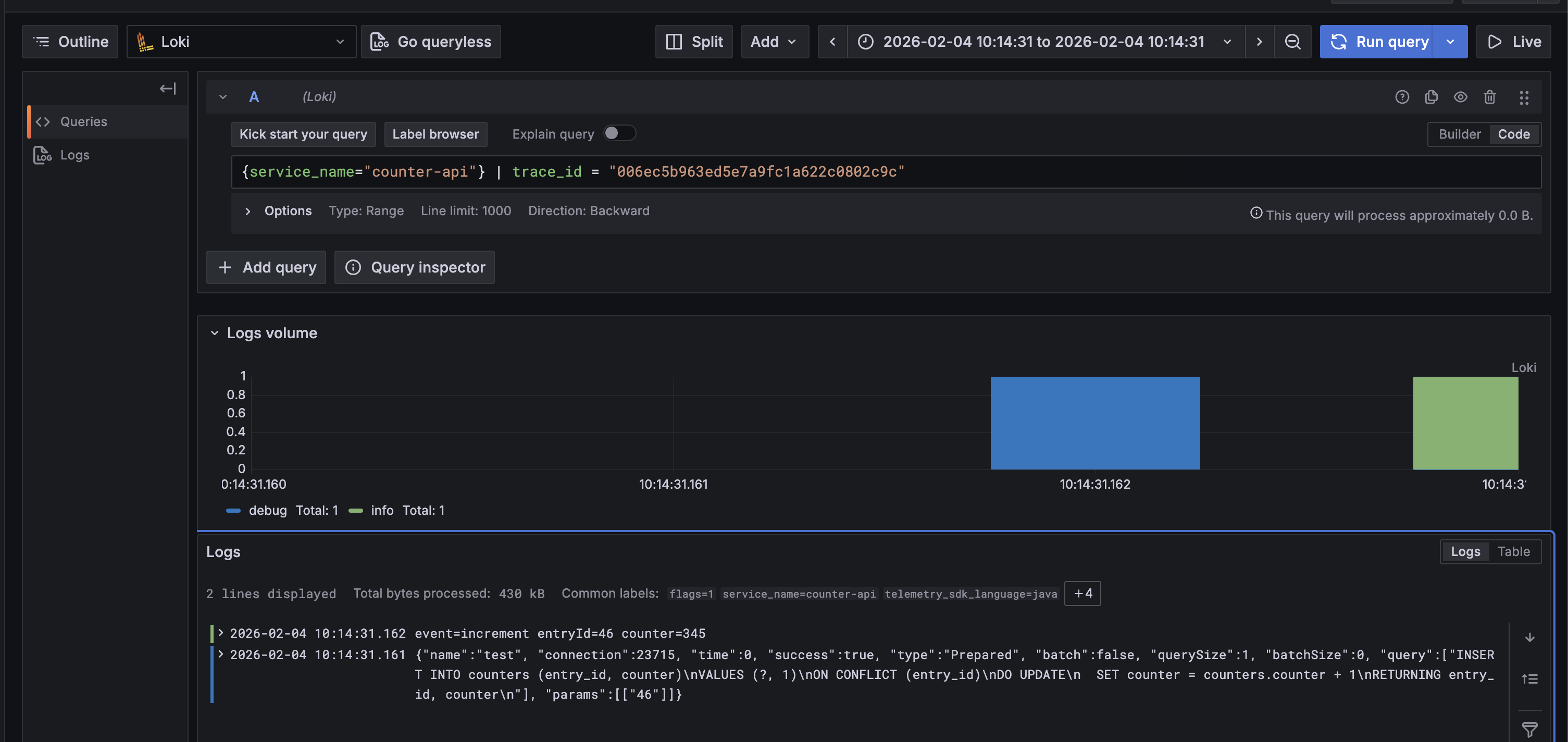
Task: Collapse the Logs volume panel
Action: pyautogui.click(x=214, y=333)
